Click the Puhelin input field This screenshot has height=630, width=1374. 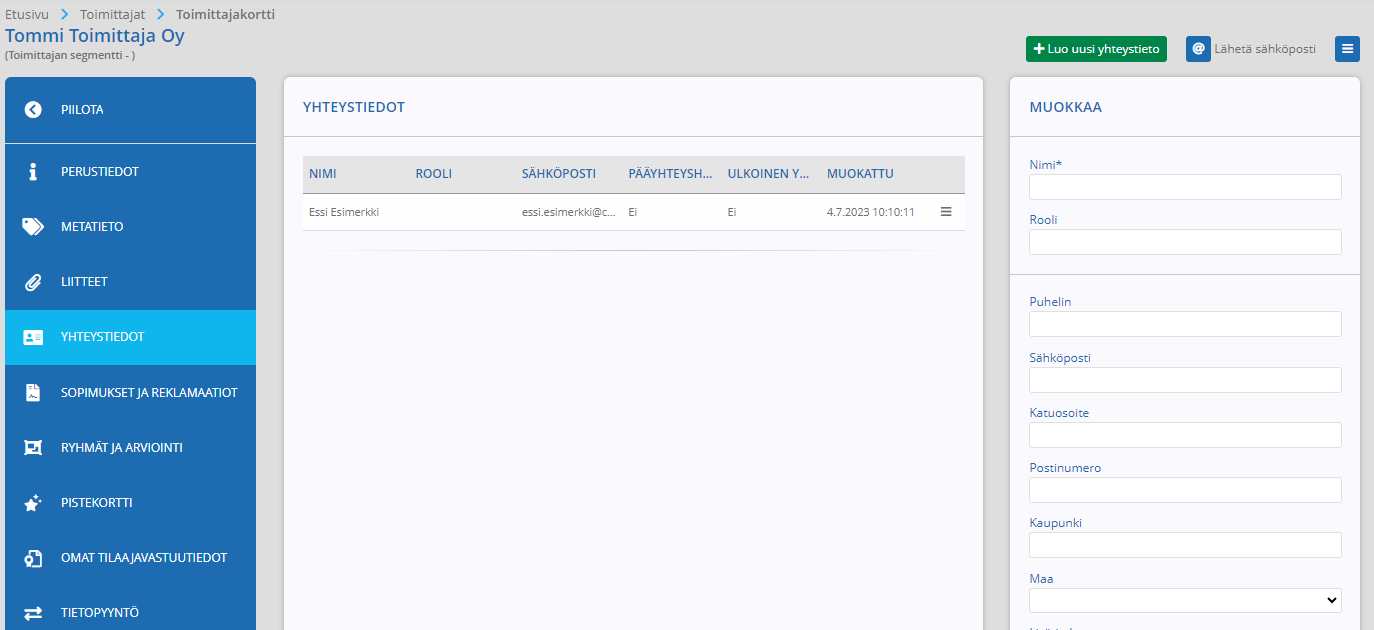tap(1185, 324)
